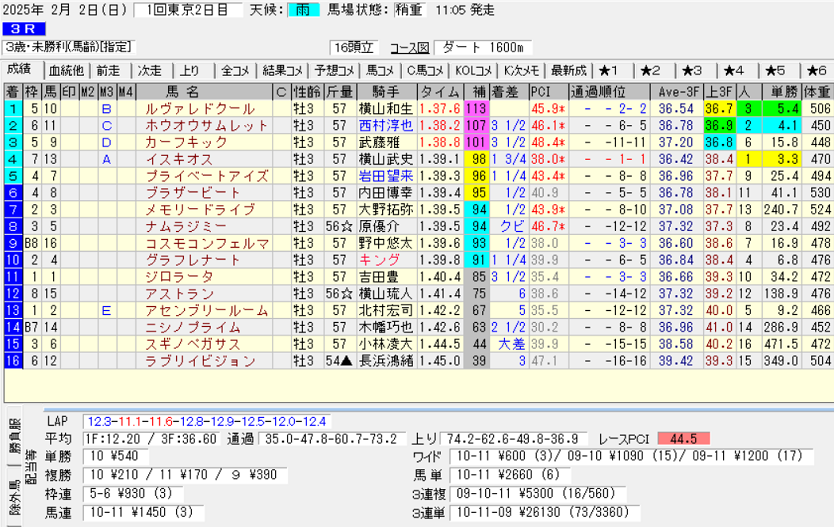834x527 pixels.
Task: Open the ★1 marker tab
Action: pos(610,71)
